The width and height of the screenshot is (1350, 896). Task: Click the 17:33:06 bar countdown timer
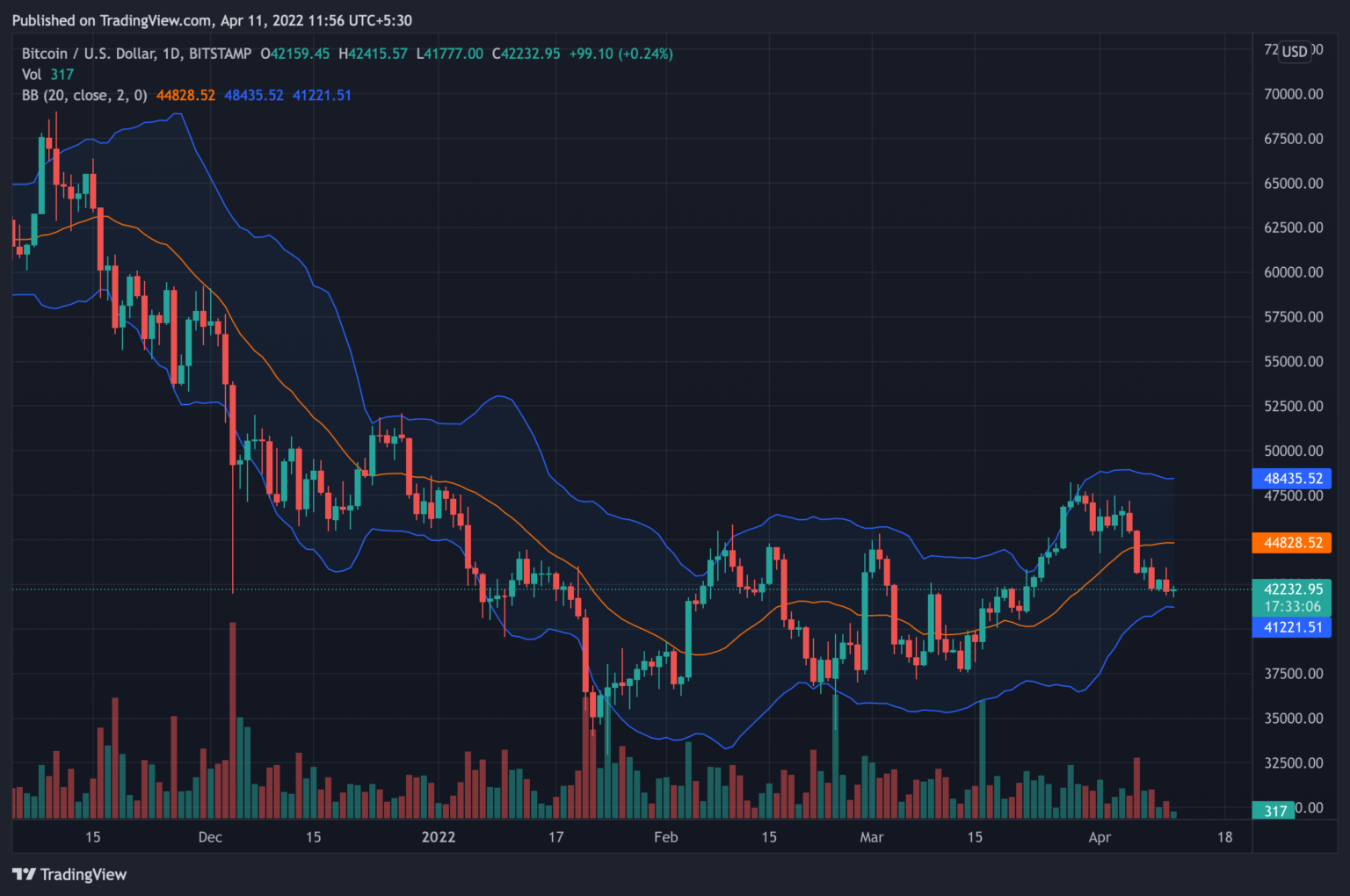1291,607
